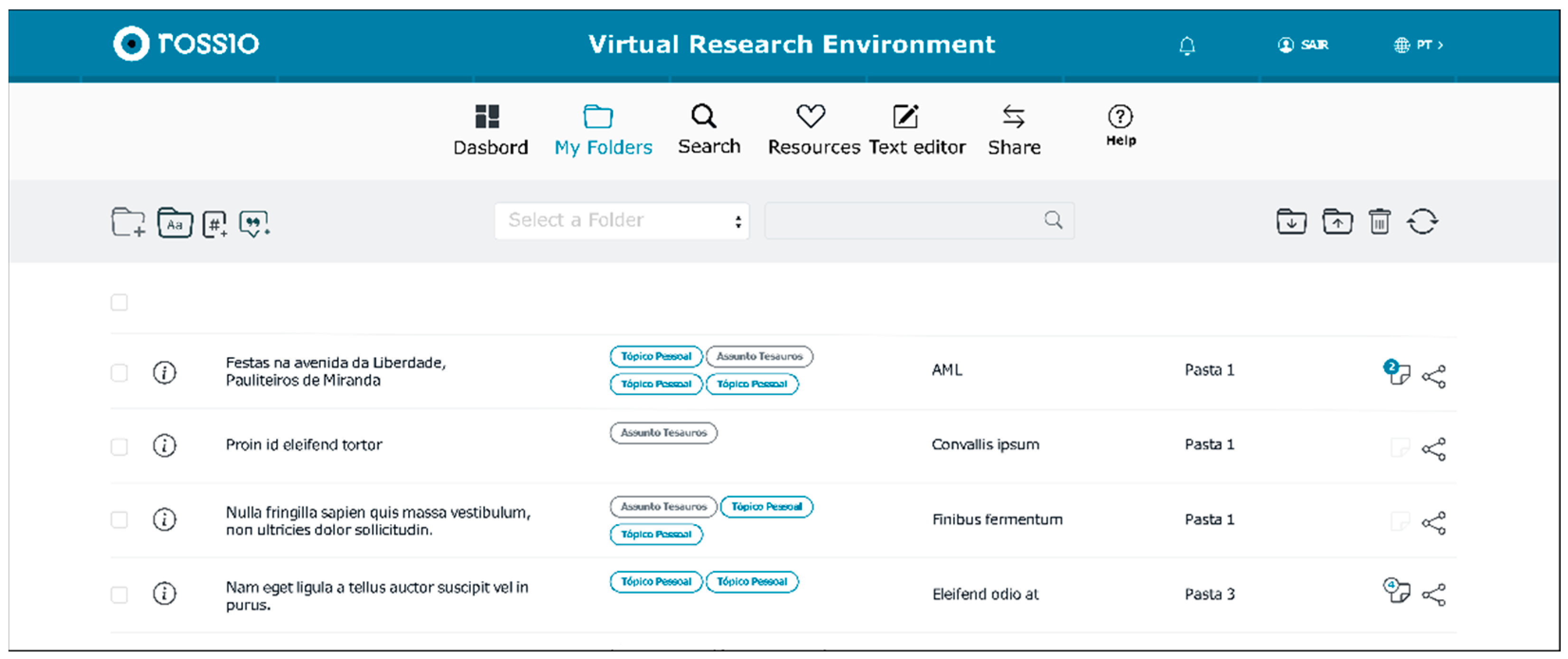This screenshot has width=1568, height=659.
Task: Click the rename folder Aa icon
Action: click(x=175, y=223)
